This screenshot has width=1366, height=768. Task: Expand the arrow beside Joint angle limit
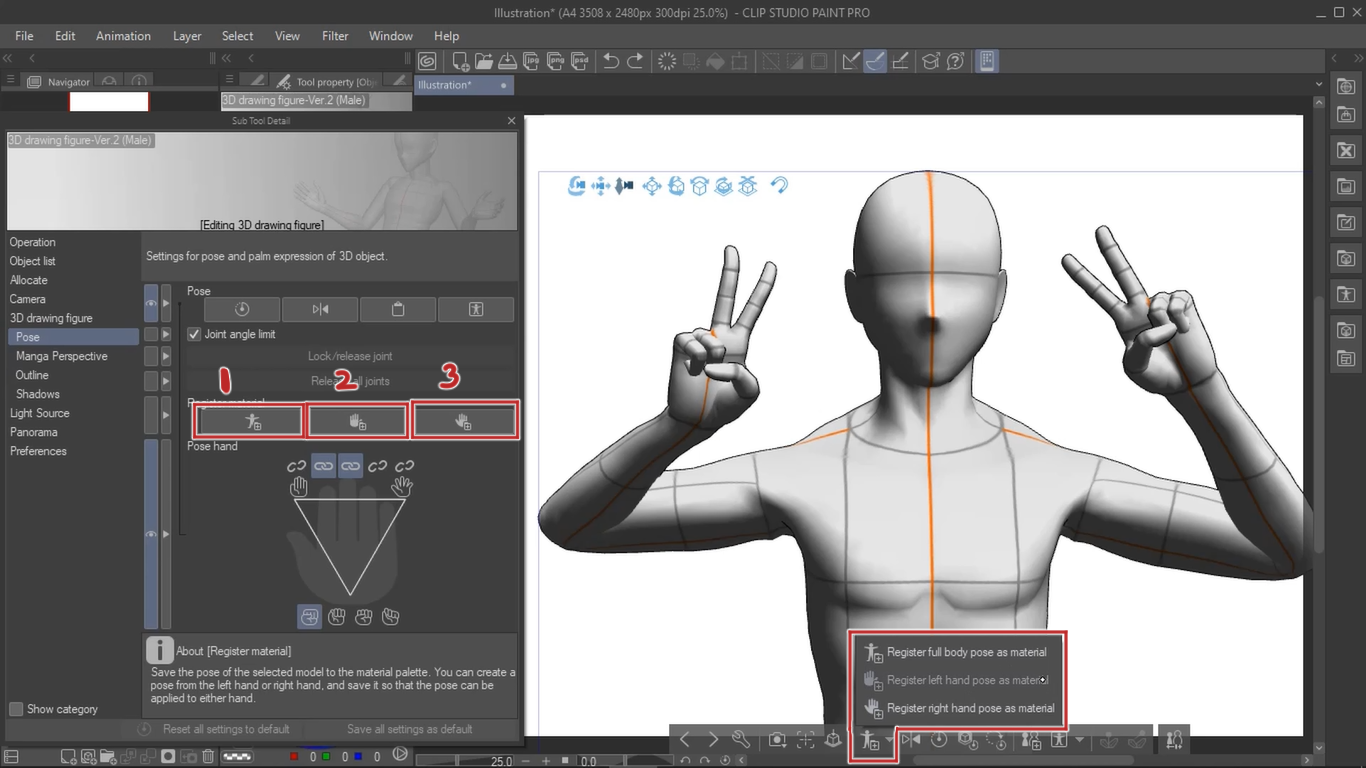coord(166,334)
